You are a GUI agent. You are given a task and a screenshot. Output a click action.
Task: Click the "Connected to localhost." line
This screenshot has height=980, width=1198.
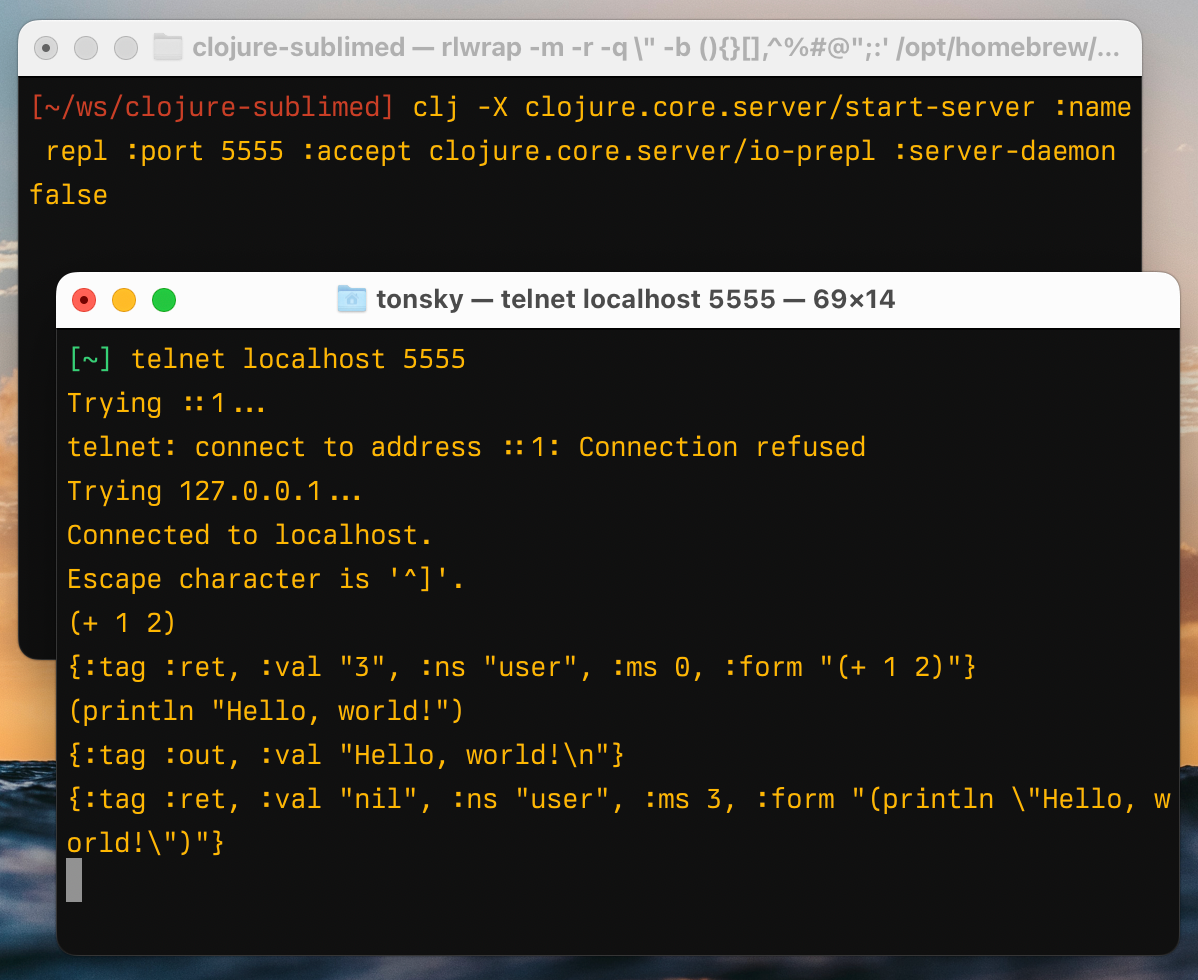coord(249,535)
